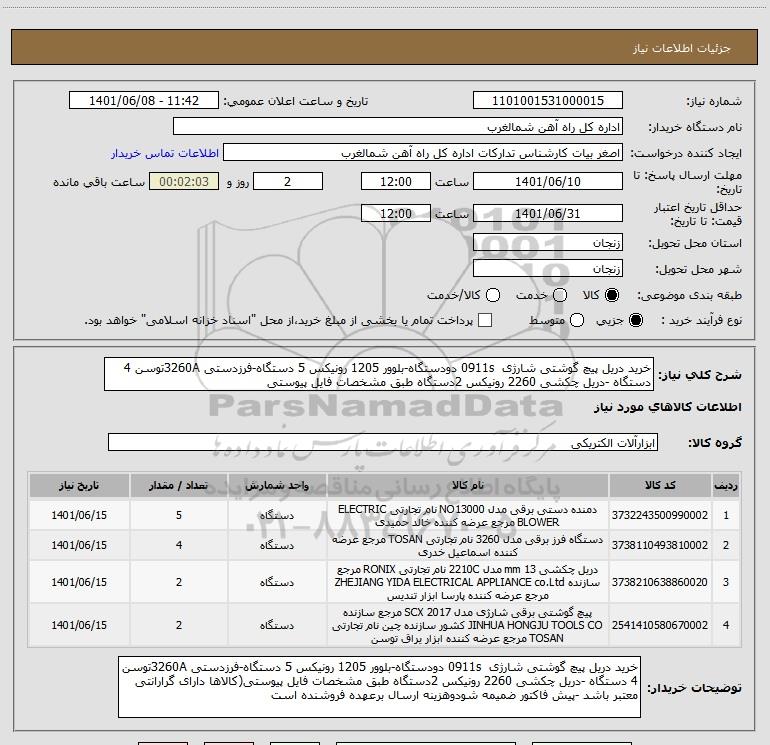Click product code 2541410580670002
Screen dimensions: 770x745
pyautogui.click(x=660, y=625)
